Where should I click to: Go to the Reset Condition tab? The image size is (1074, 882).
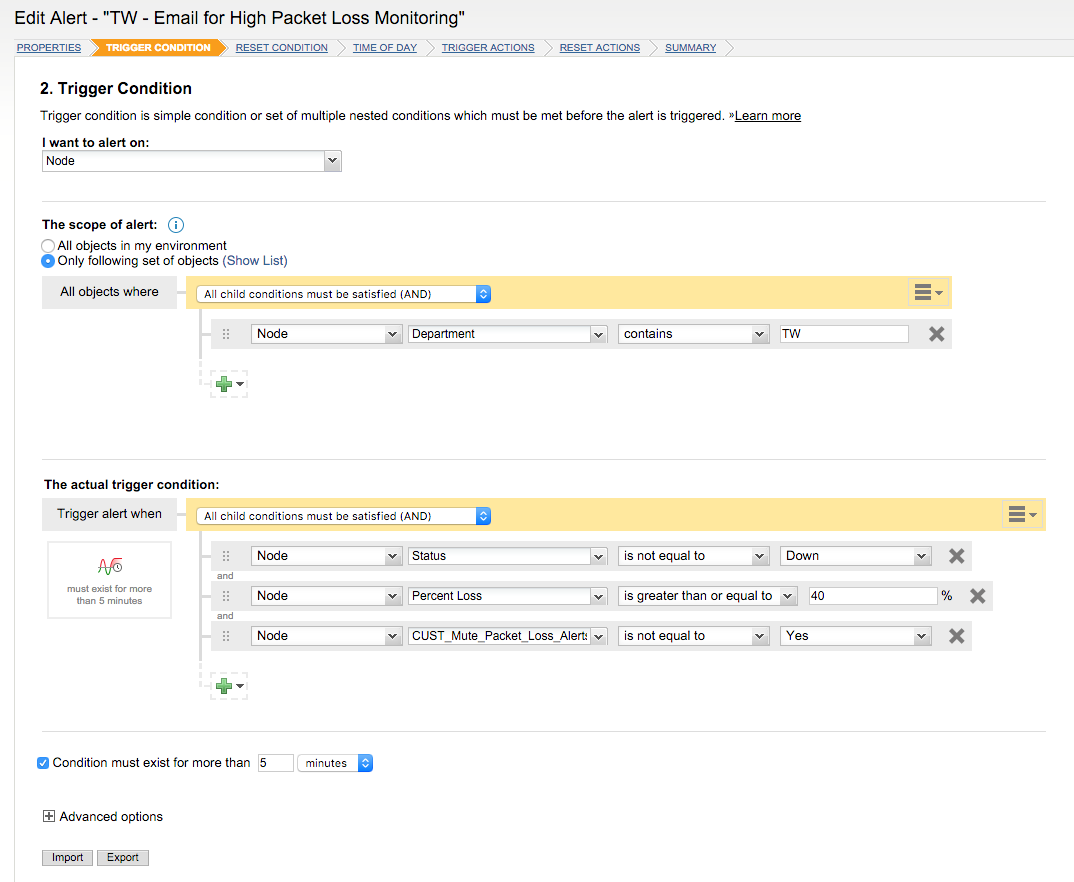coord(281,48)
